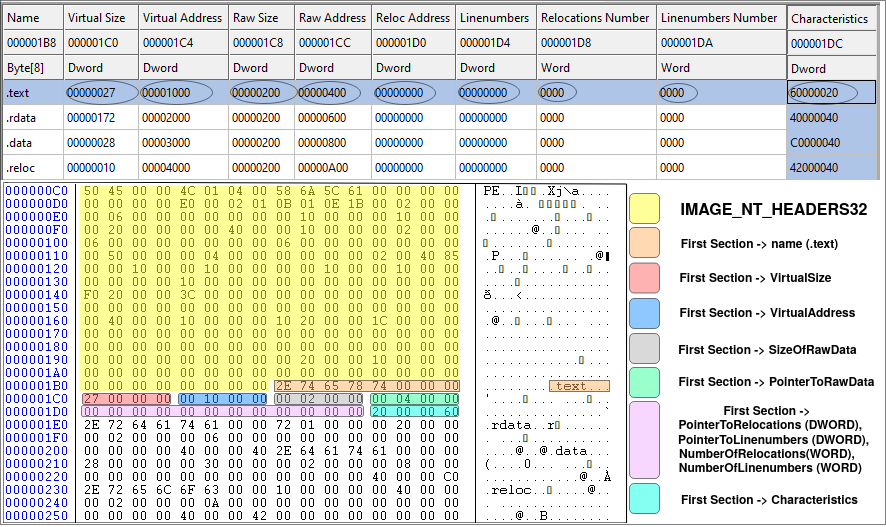This screenshot has width=886, height=527.
Task: Select the lavender PointerToRelocations legend swatch
Action: (x=644, y=440)
